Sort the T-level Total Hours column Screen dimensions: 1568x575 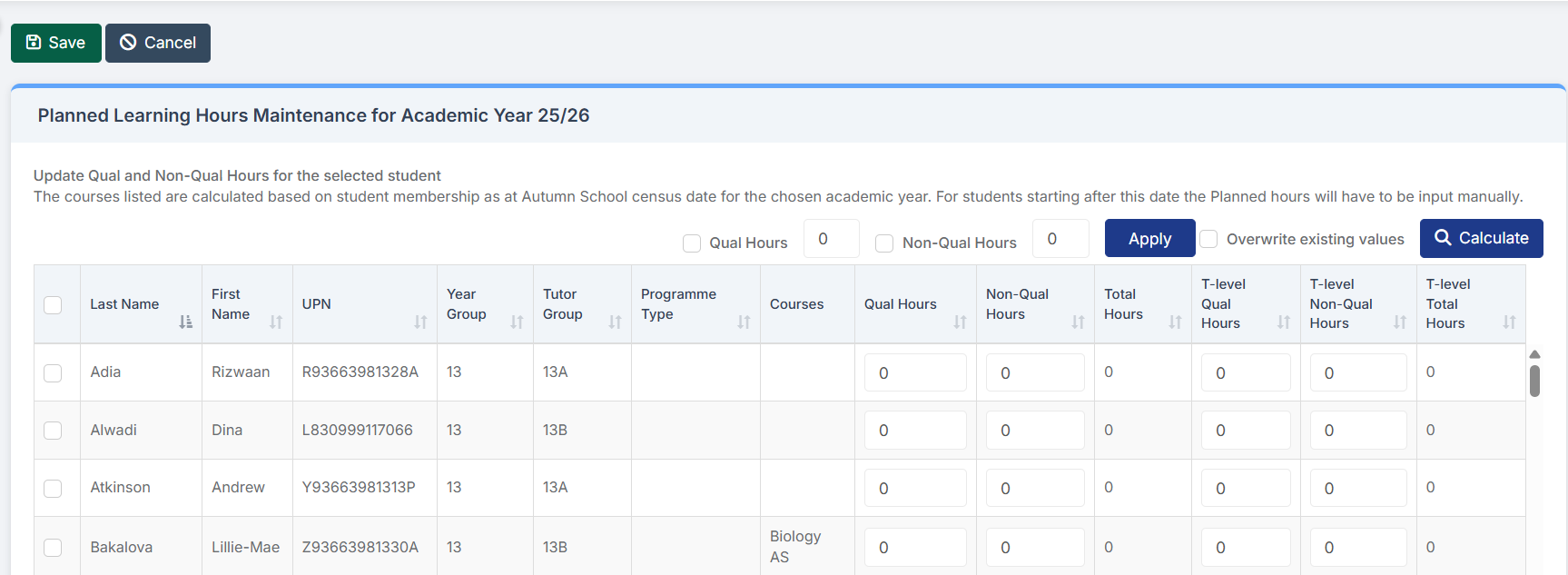(1509, 322)
